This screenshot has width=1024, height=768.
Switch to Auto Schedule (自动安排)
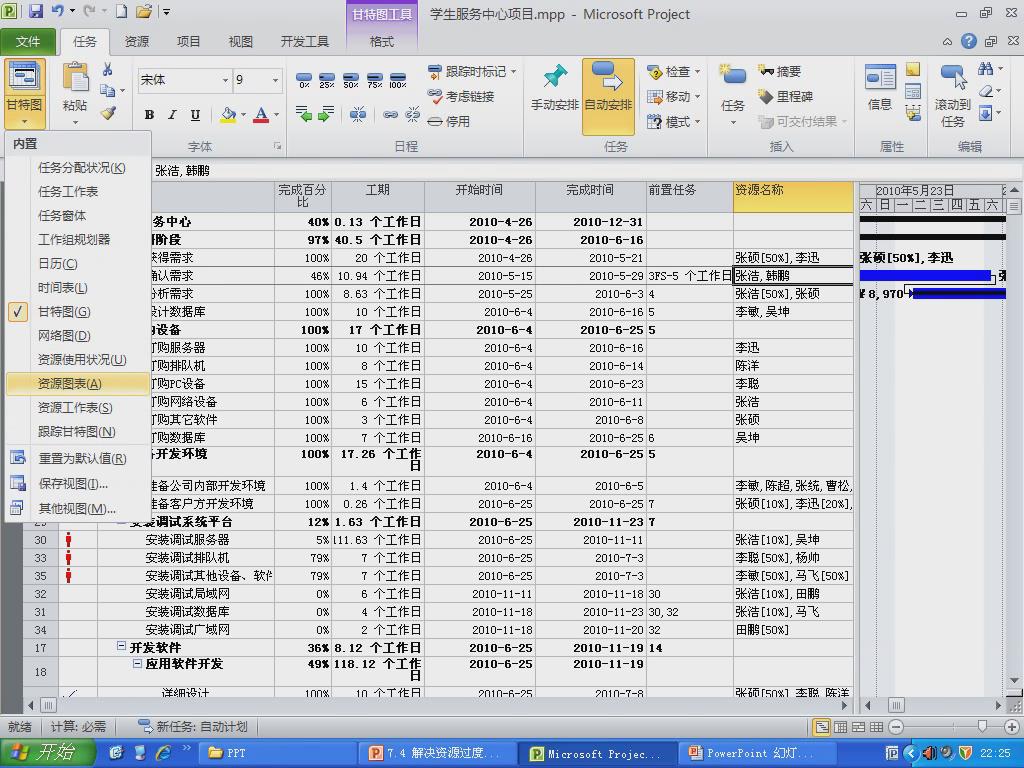click(x=608, y=95)
